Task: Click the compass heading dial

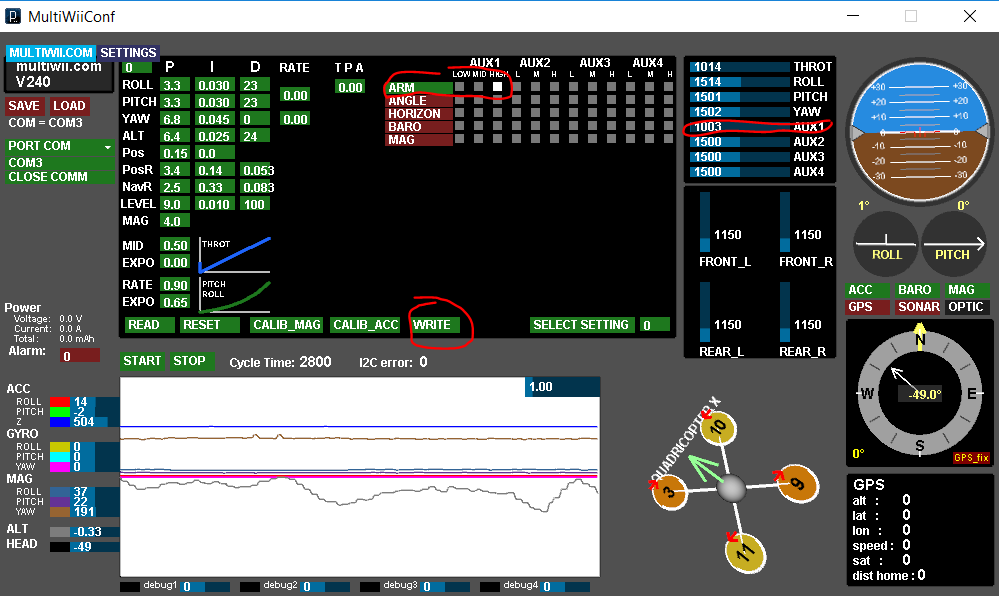Action: [919, 393]
